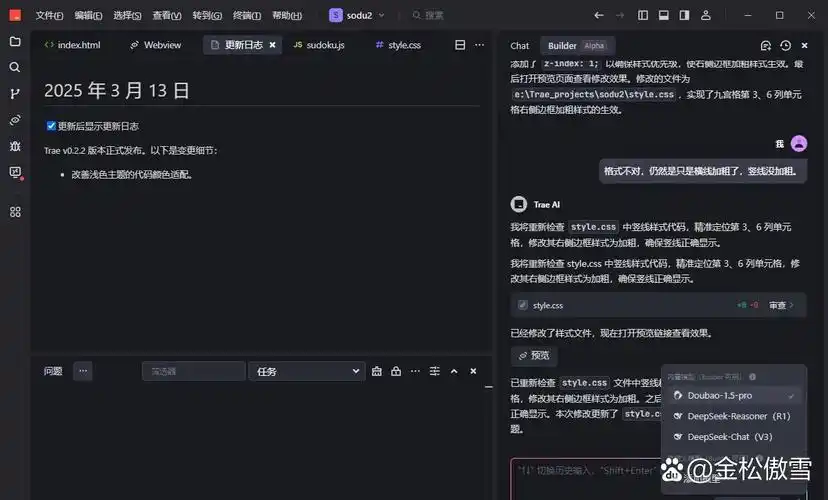Viewport: 828px width, 500px height.
Task: Maximize the bottom panel with chevron up
Action: click(x=454, y=371)
